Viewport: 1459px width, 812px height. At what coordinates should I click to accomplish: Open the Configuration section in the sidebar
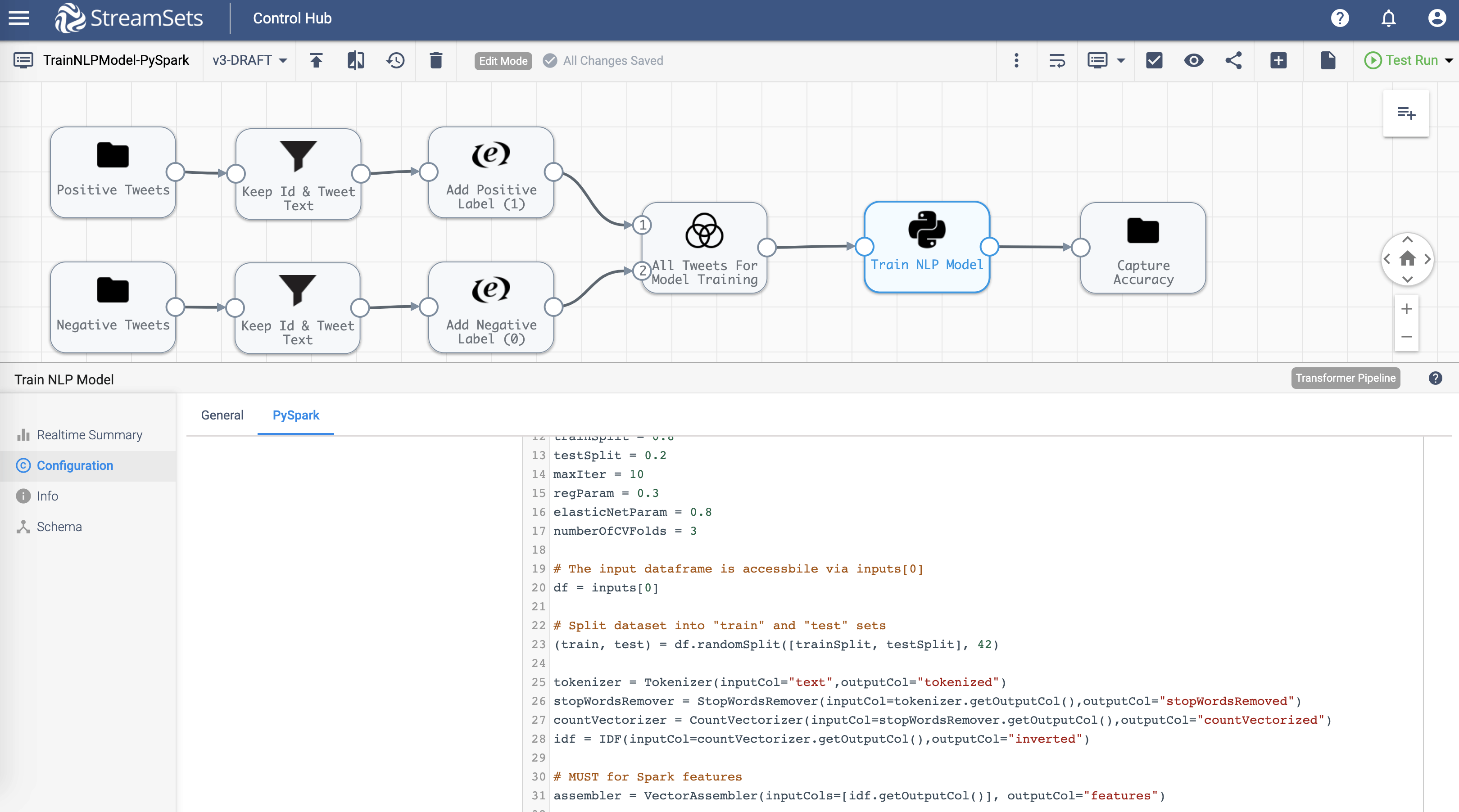74,465
